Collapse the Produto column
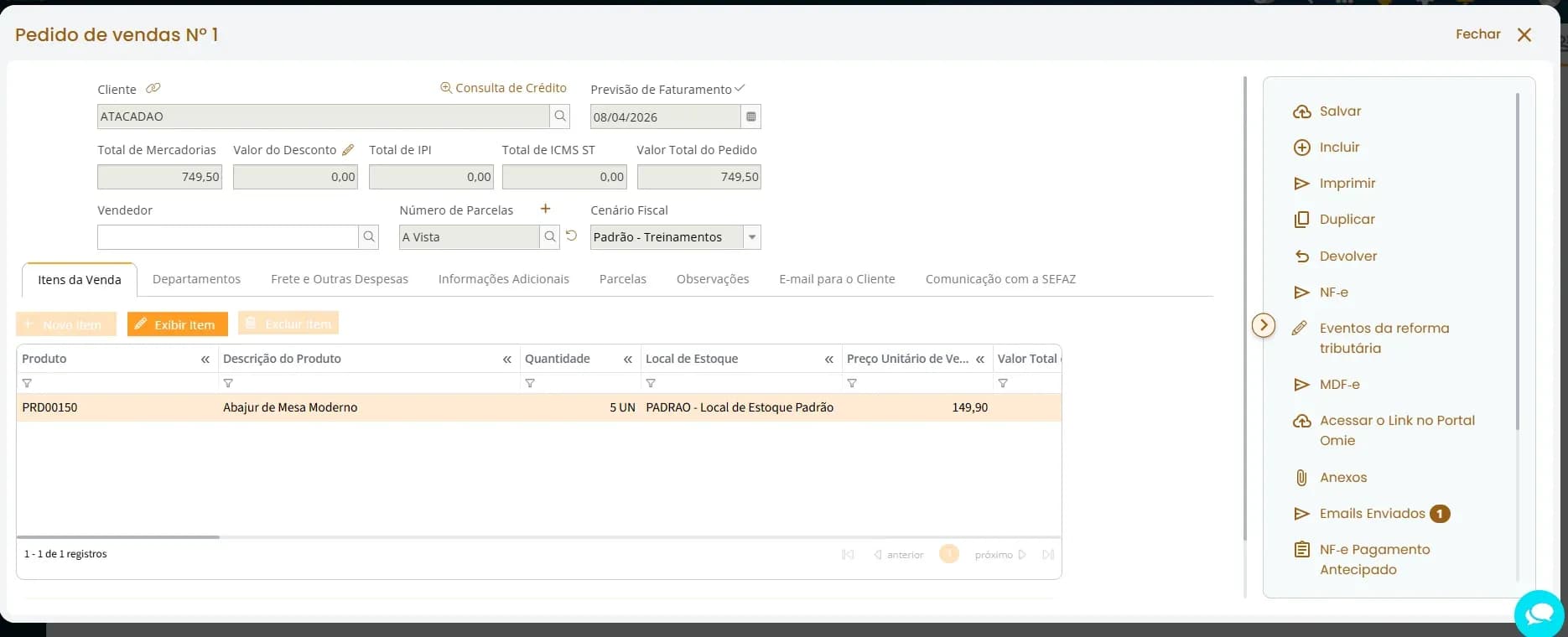 [205, 359]
